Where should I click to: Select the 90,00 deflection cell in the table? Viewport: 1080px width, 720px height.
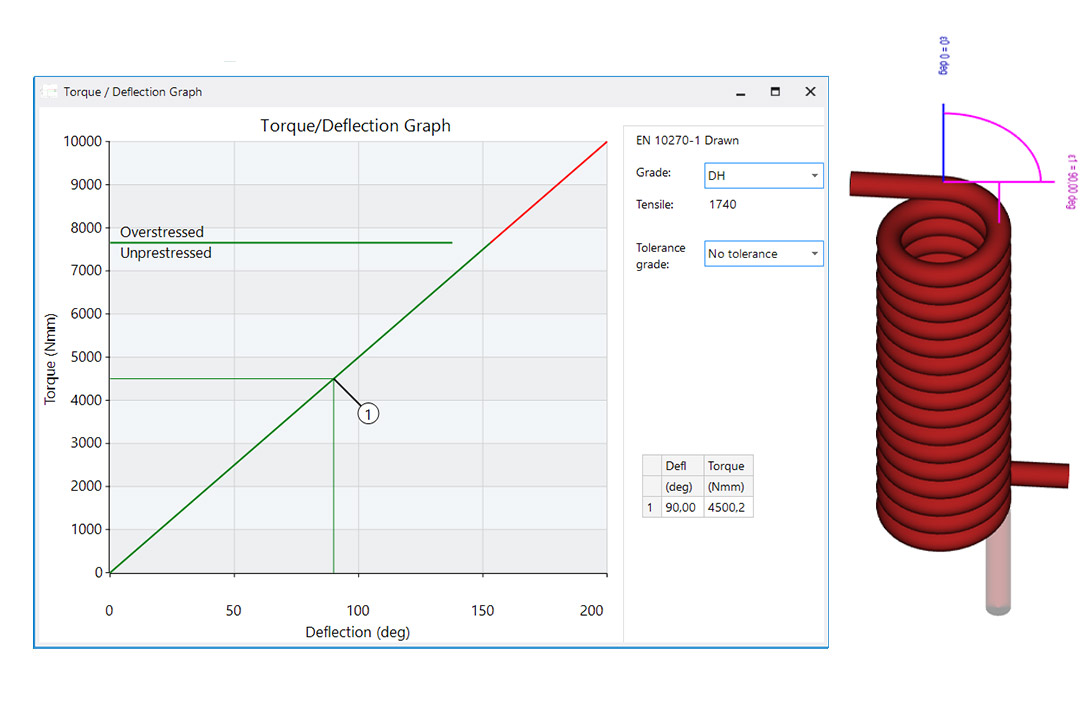(680, 508)
